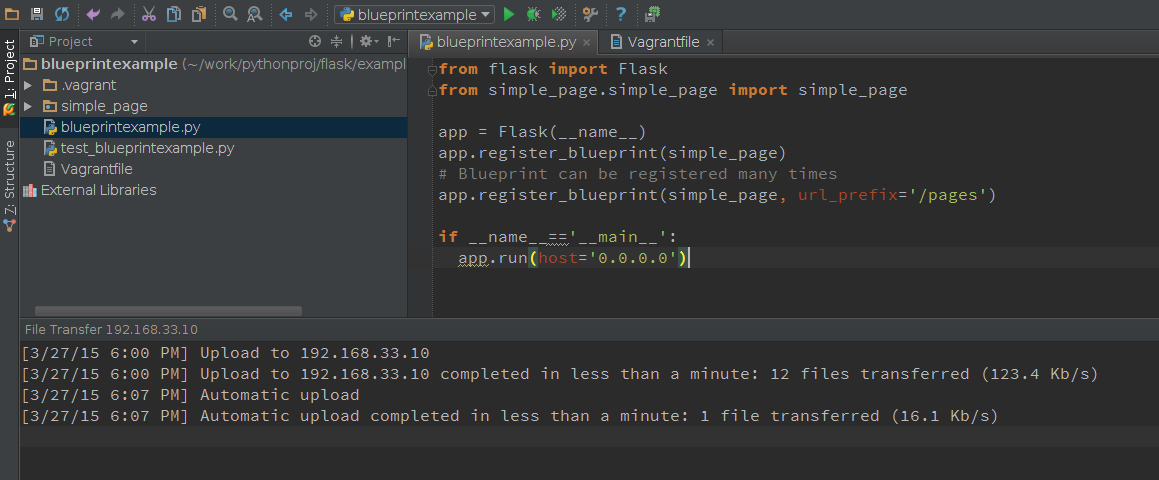Open the Project panel gear settings menu
1159x480 pixels.
[x=368, y=41]
